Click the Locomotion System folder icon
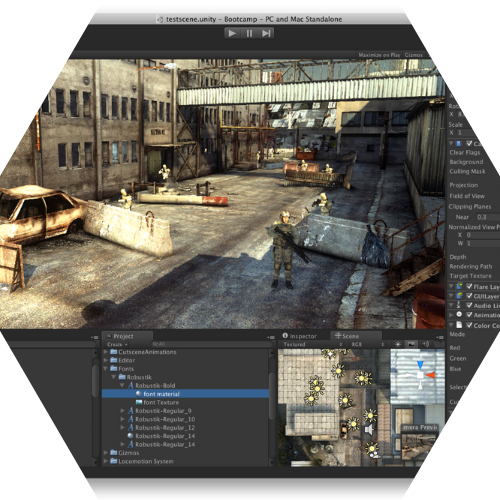Viewport: 500px width, 500px height. pos(114,461)
